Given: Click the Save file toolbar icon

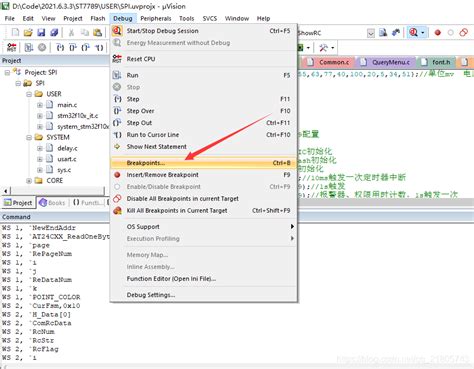Looking at the screenshot, I should [x=41, y=32].
